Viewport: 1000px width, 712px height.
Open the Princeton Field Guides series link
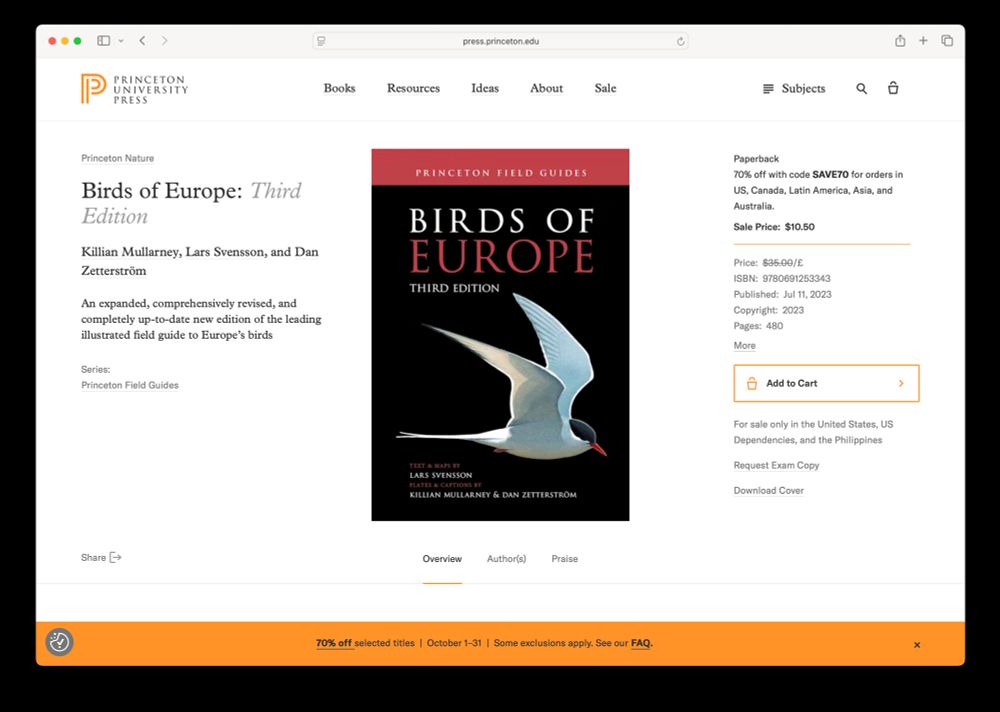[129, 385]
